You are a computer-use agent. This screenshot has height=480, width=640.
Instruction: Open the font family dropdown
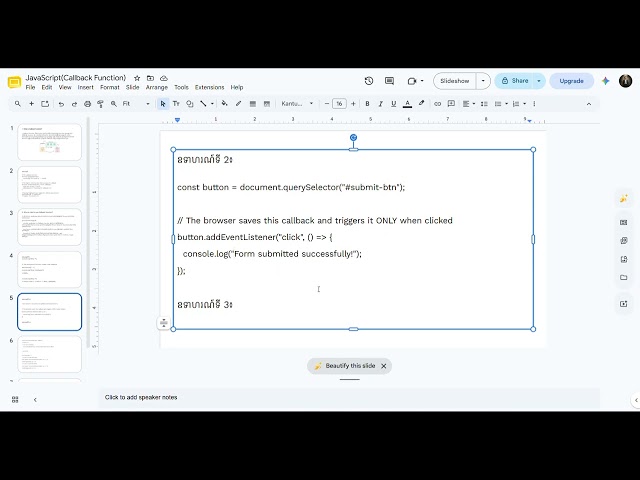(297, 104)
